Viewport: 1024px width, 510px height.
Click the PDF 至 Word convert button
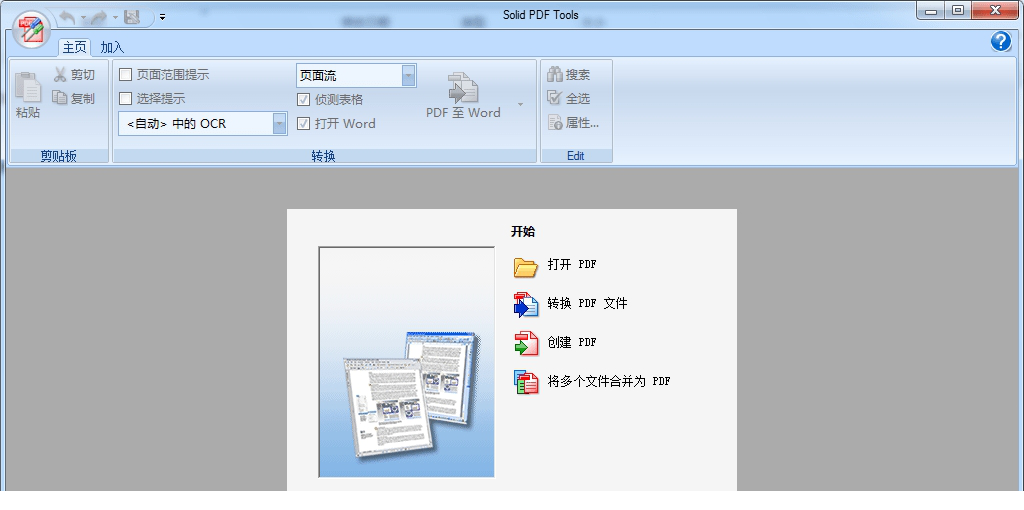[x=463, y=95]
